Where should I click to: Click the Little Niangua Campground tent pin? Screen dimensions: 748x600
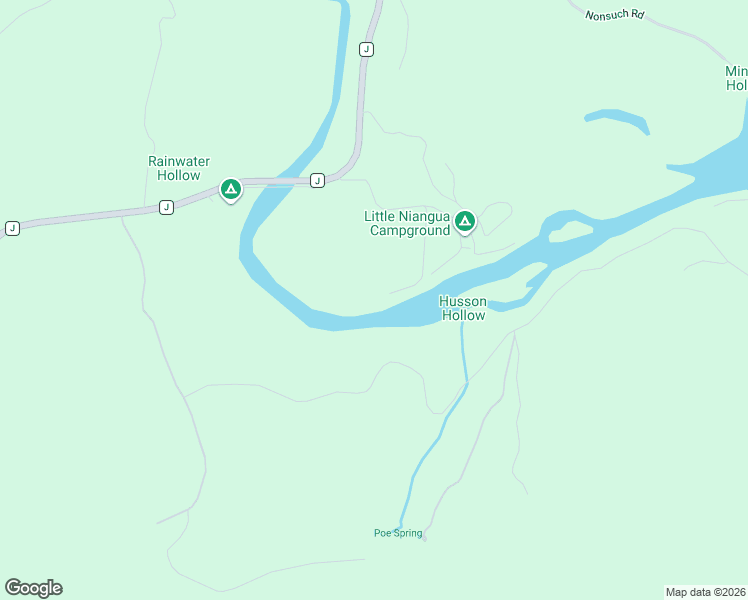coord(465,222)
